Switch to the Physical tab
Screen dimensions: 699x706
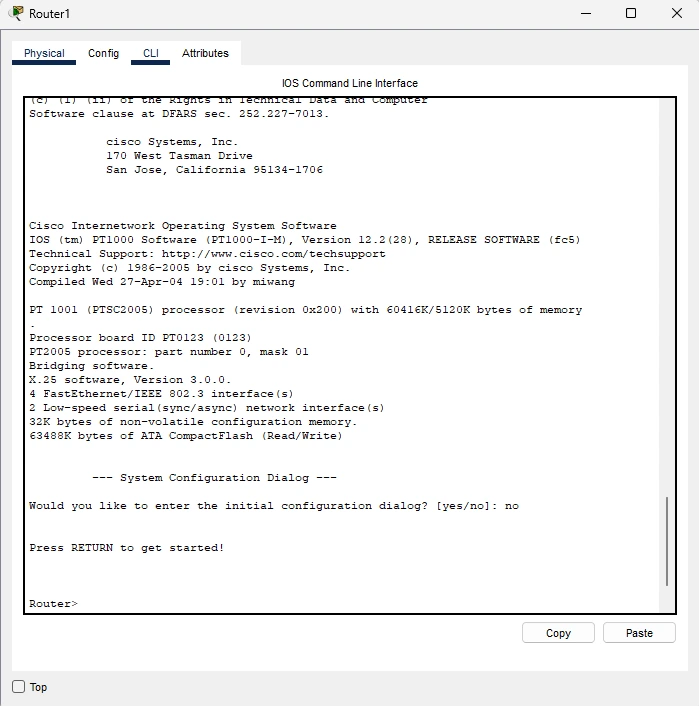coord(44,53)
